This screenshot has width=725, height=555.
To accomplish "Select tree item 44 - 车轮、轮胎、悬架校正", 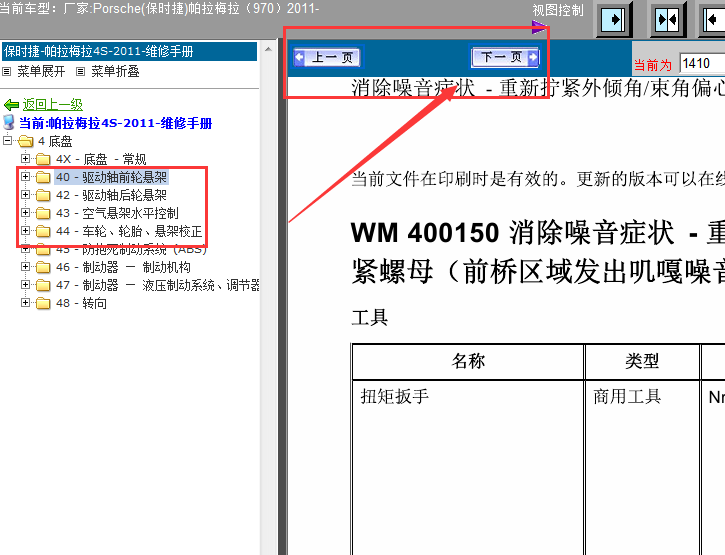I will [129, 231].
